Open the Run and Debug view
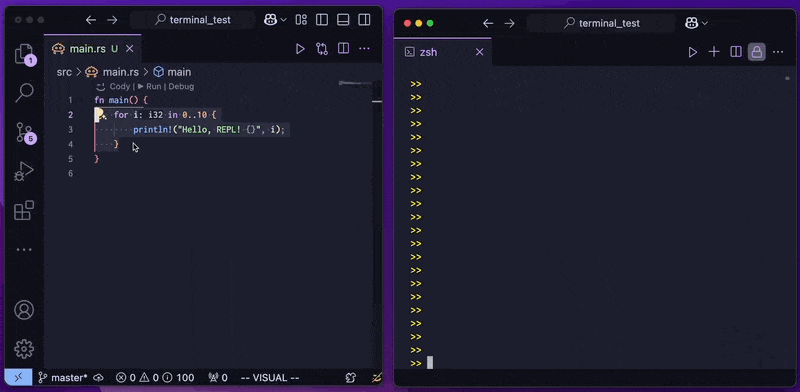800x392 pixels. coord(24,171)
